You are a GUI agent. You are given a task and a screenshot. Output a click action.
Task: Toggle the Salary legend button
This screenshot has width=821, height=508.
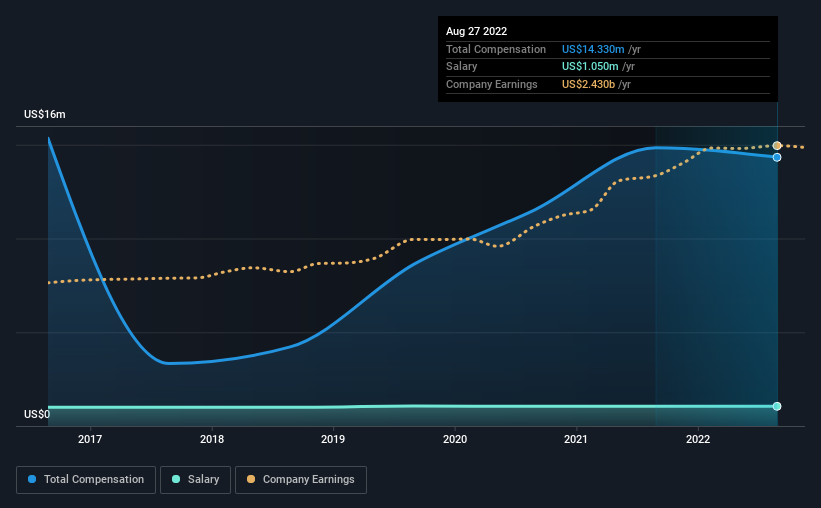(195, 480)
